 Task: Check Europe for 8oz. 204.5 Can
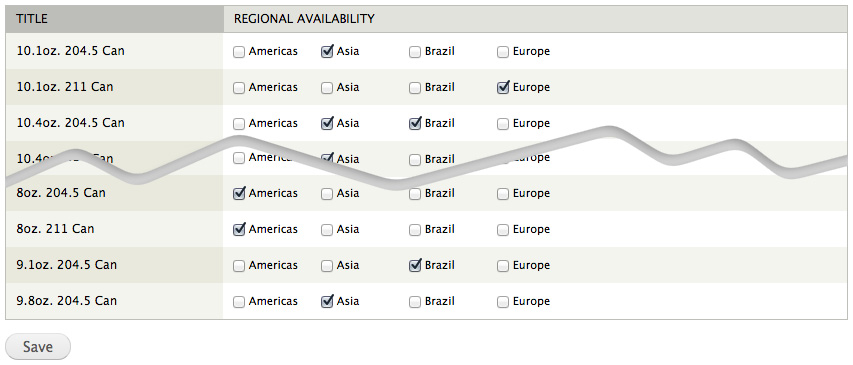coord(503,194)
